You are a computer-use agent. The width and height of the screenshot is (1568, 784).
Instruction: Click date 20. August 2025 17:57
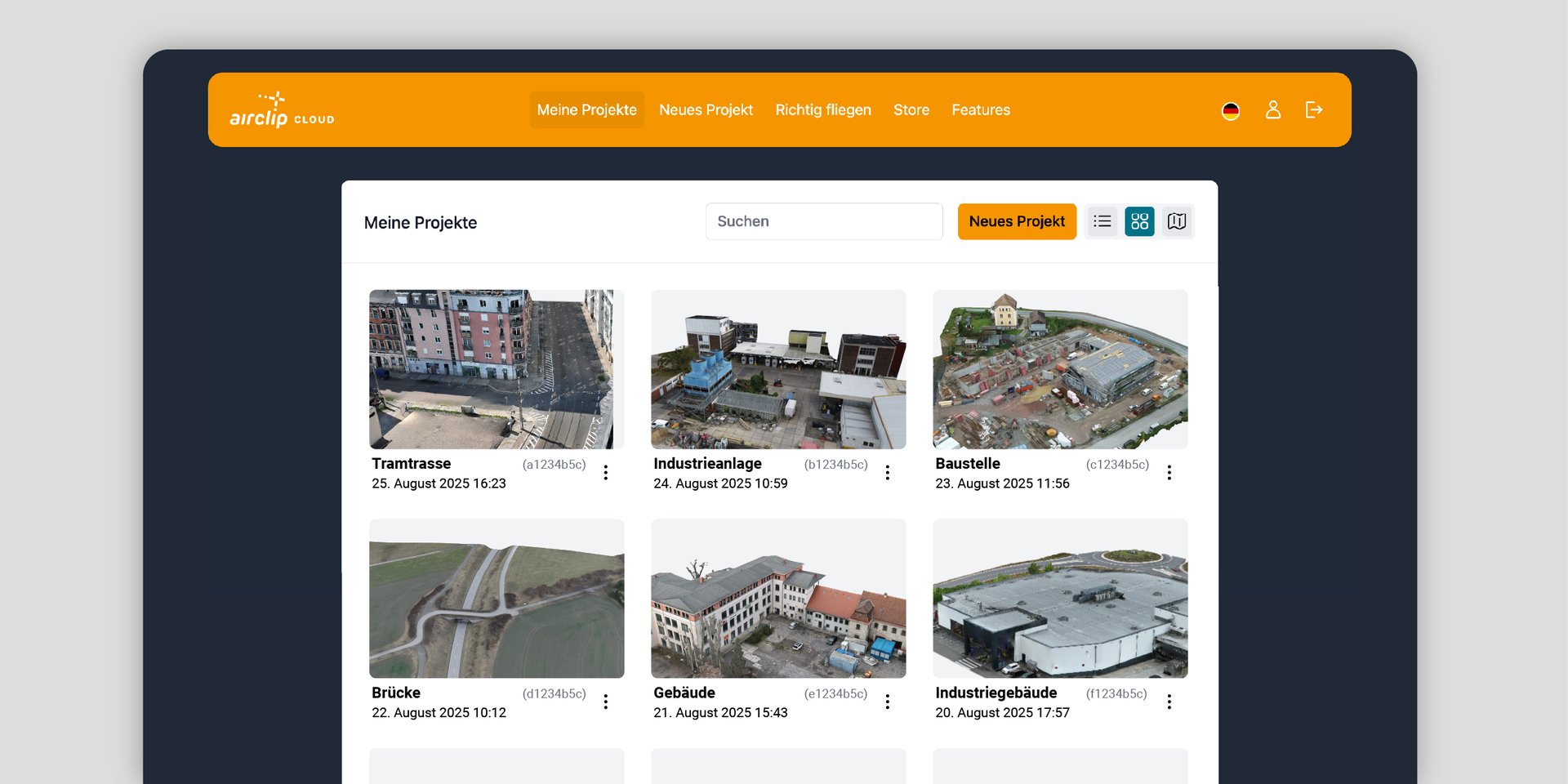(1002, 713)
